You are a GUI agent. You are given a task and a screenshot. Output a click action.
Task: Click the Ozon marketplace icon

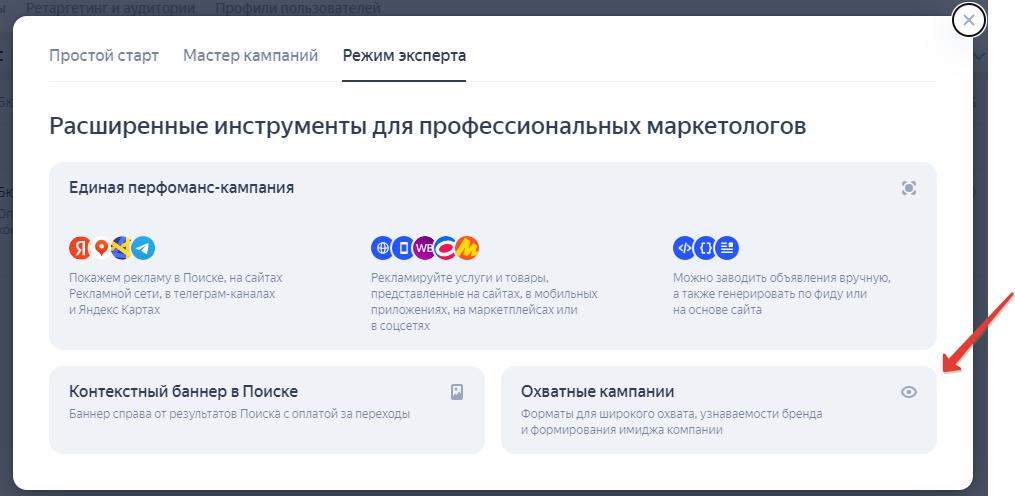click(445, 247)
